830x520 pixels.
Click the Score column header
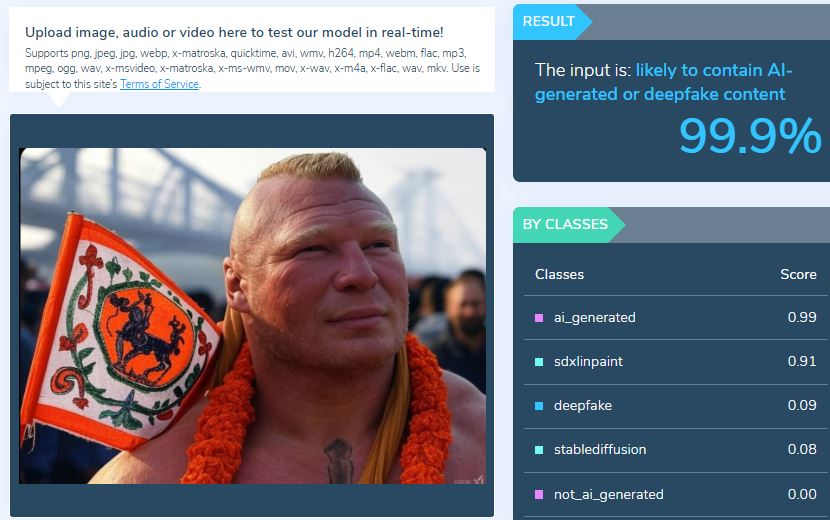798,274
